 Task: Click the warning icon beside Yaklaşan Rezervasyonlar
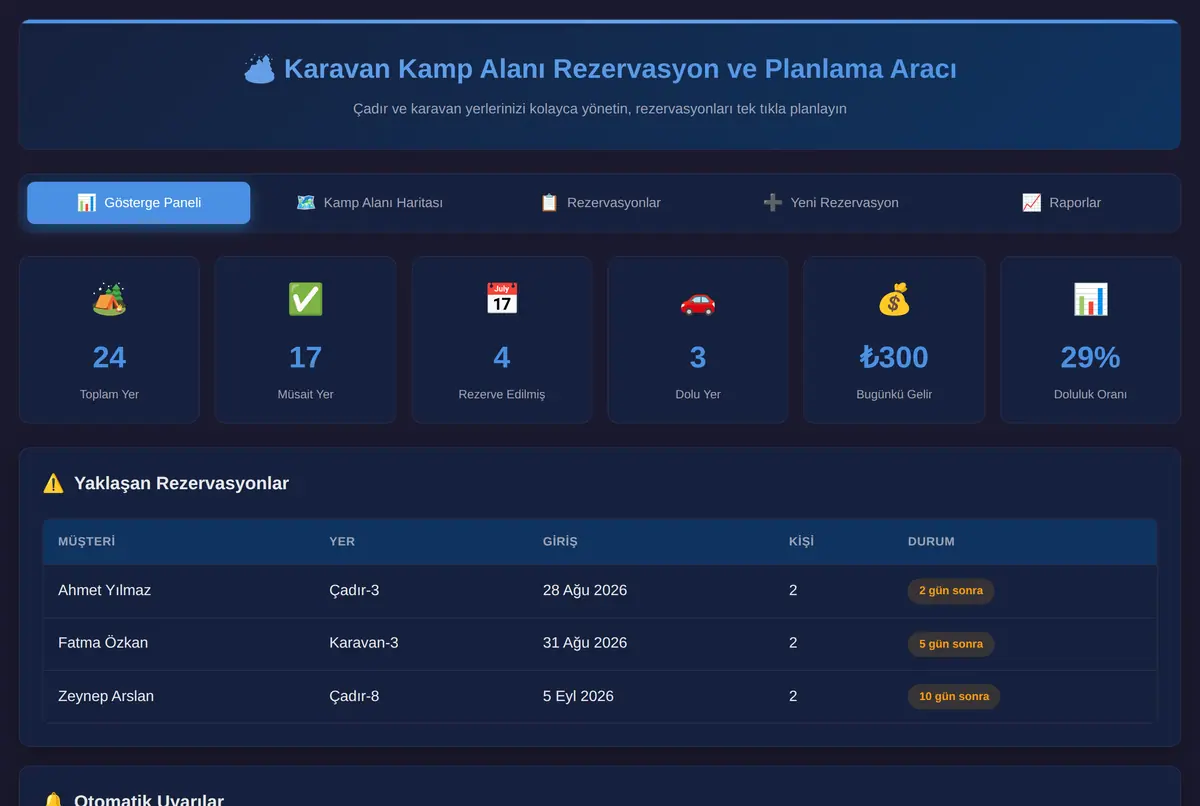53,484
